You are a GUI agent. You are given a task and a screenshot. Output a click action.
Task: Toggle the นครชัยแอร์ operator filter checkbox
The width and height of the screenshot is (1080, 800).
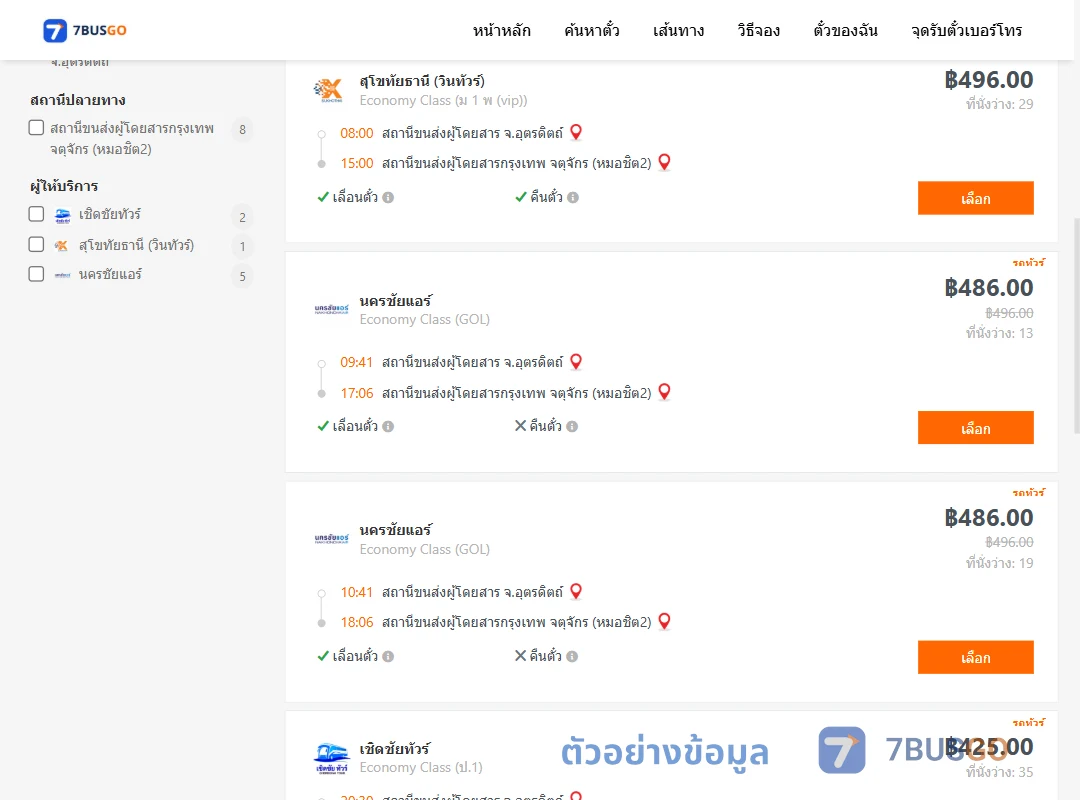[x=37, y=274]
